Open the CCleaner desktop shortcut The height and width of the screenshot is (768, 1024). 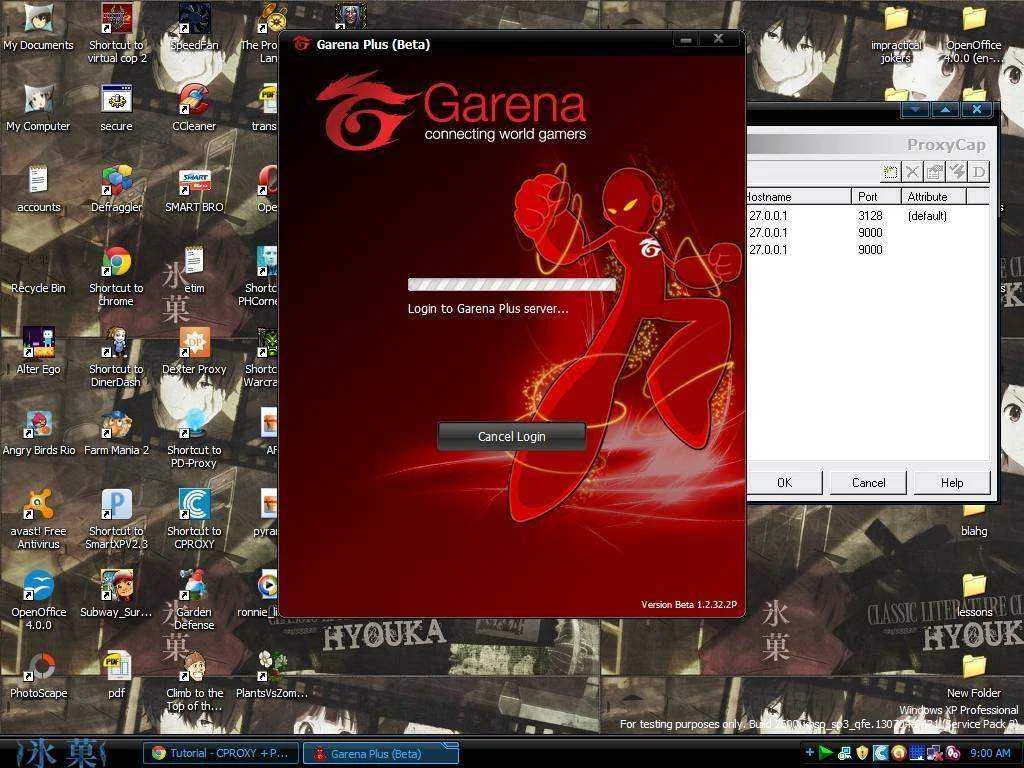click(194, 108)
